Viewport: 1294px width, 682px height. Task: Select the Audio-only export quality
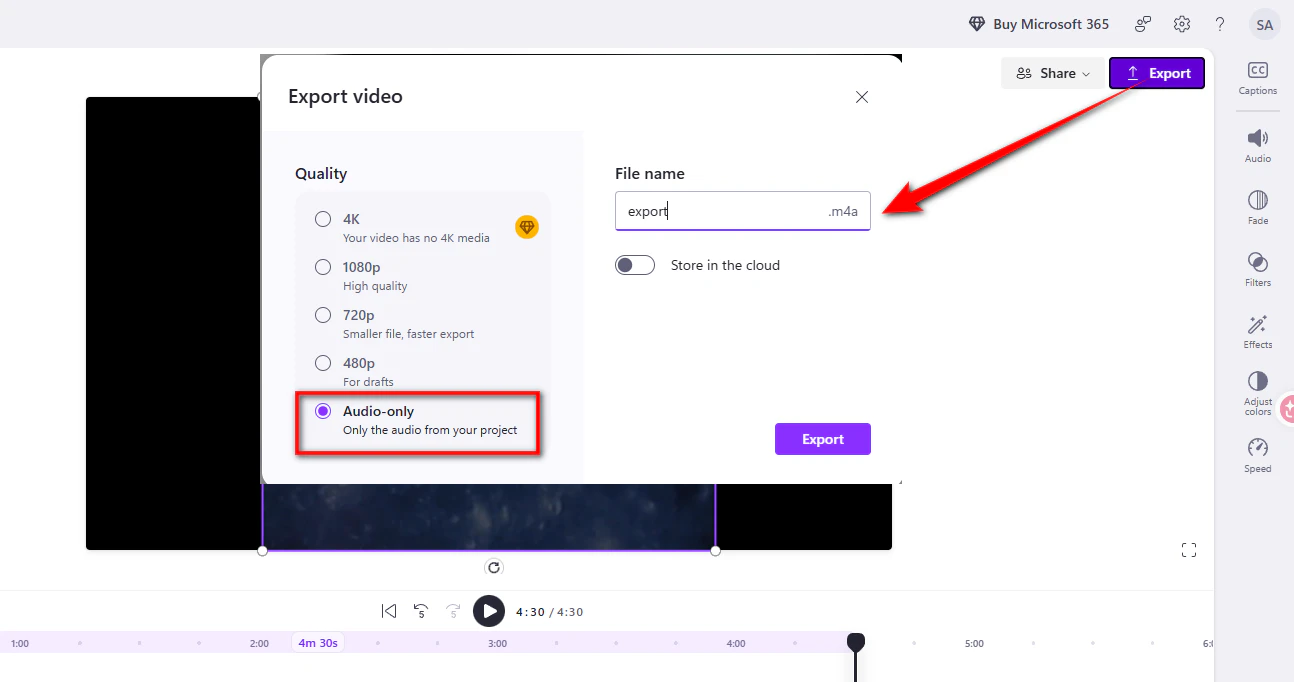pyautogui.click(x=322, y=410)
